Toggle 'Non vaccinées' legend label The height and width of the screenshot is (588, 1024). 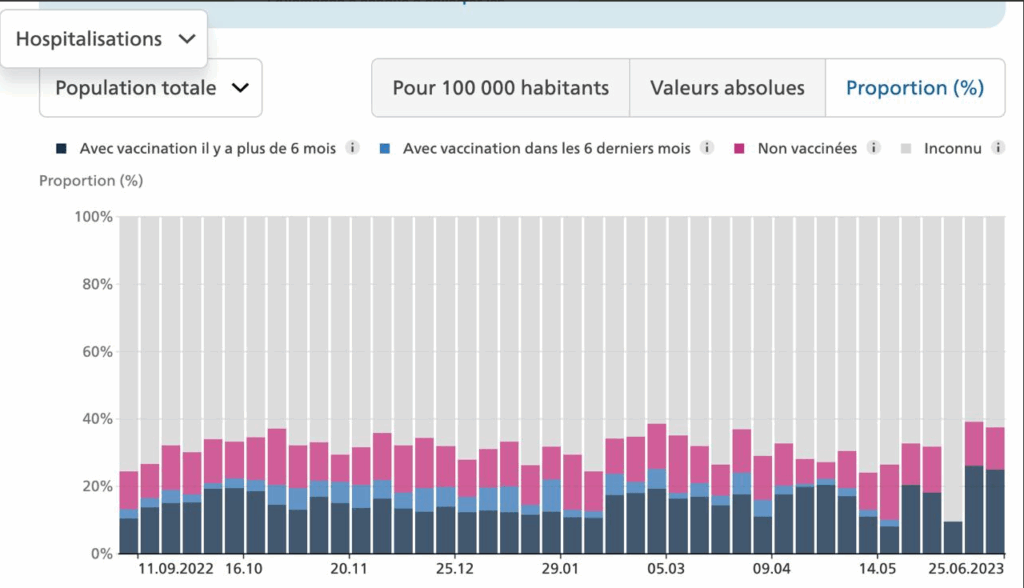pyautogui.click(x=807, y=148)
